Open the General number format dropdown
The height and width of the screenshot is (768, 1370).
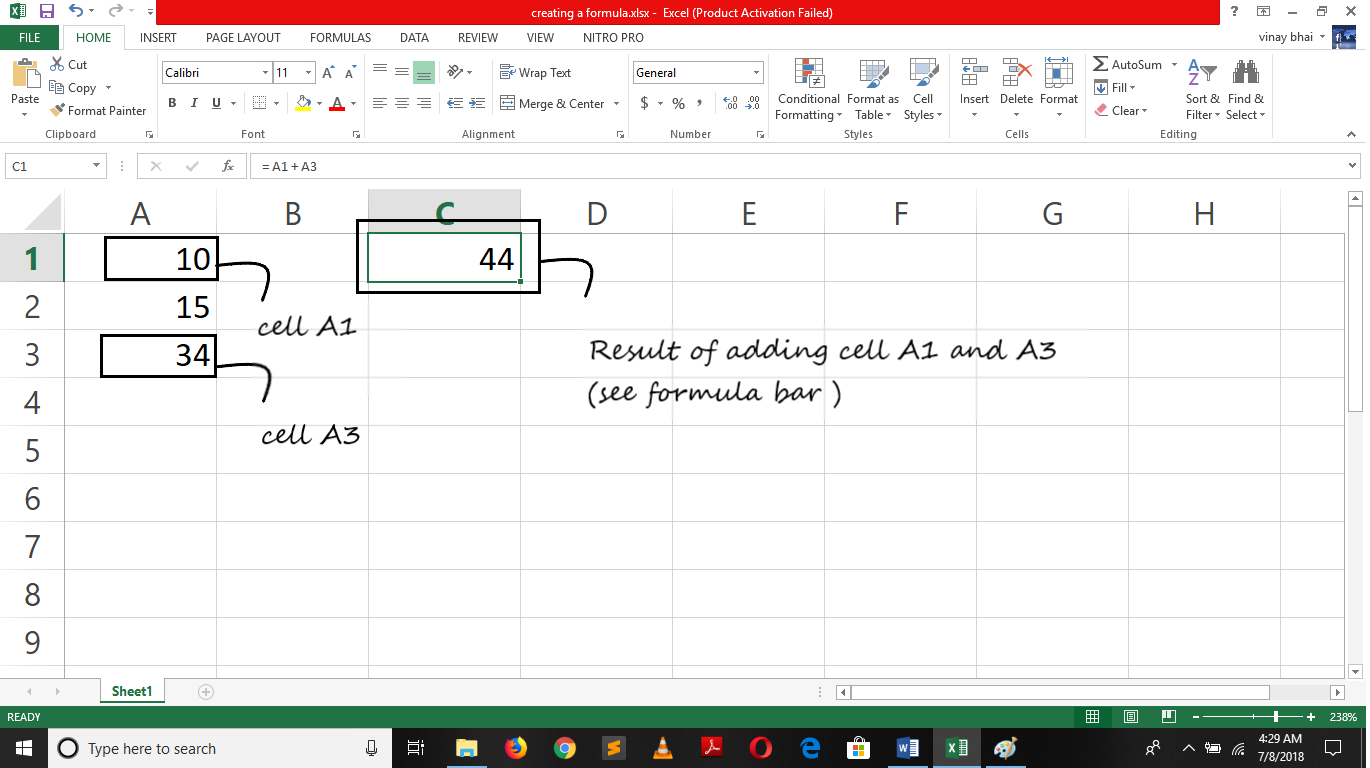(x=756, y=73)
